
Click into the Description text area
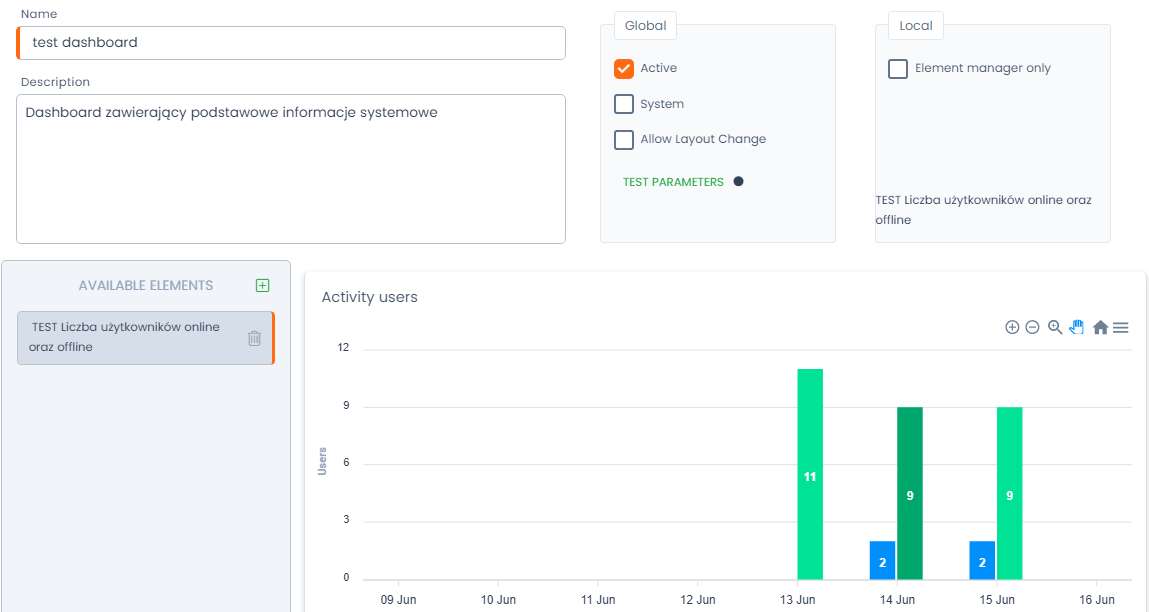pos(291,169)
